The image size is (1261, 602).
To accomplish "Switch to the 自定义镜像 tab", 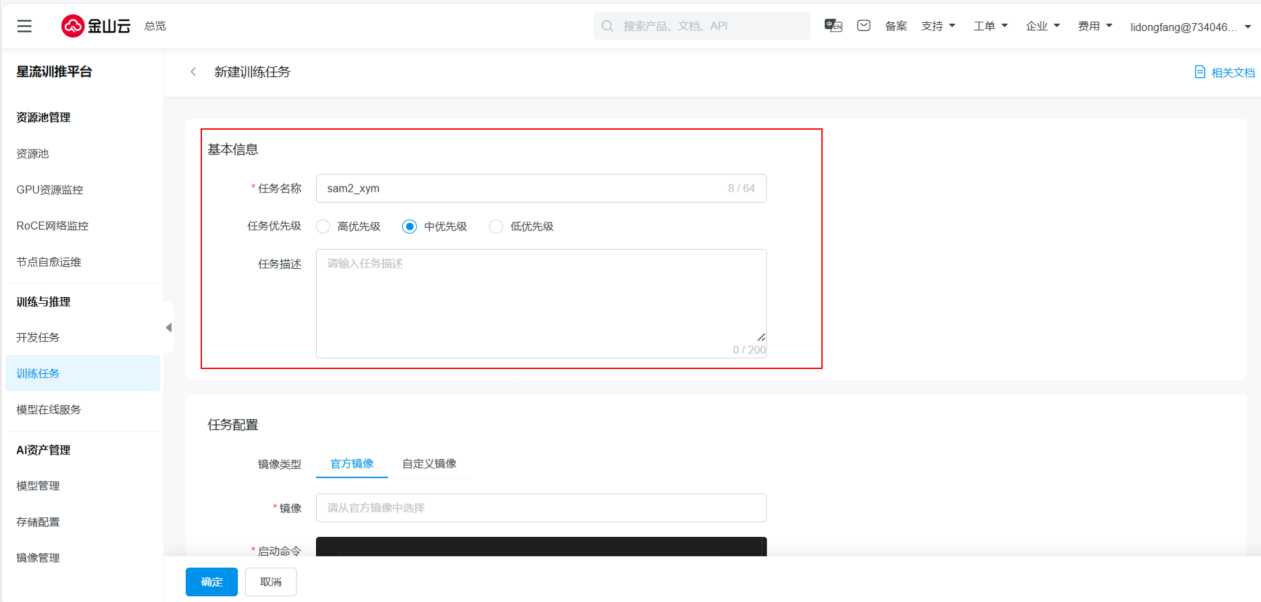I will pos(429,463).
